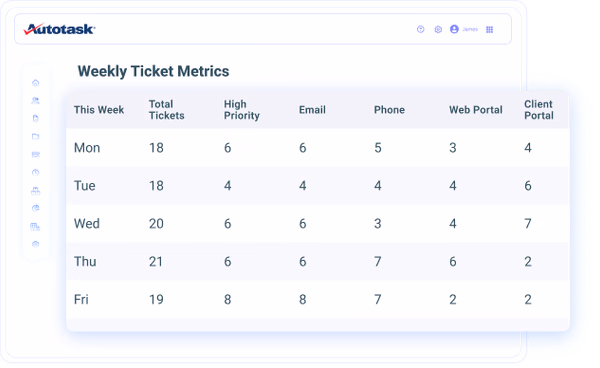This screenshot has height=368, width=600.
Task: Open the pie chart reports icon in sidebar
Action: [36, 208]
